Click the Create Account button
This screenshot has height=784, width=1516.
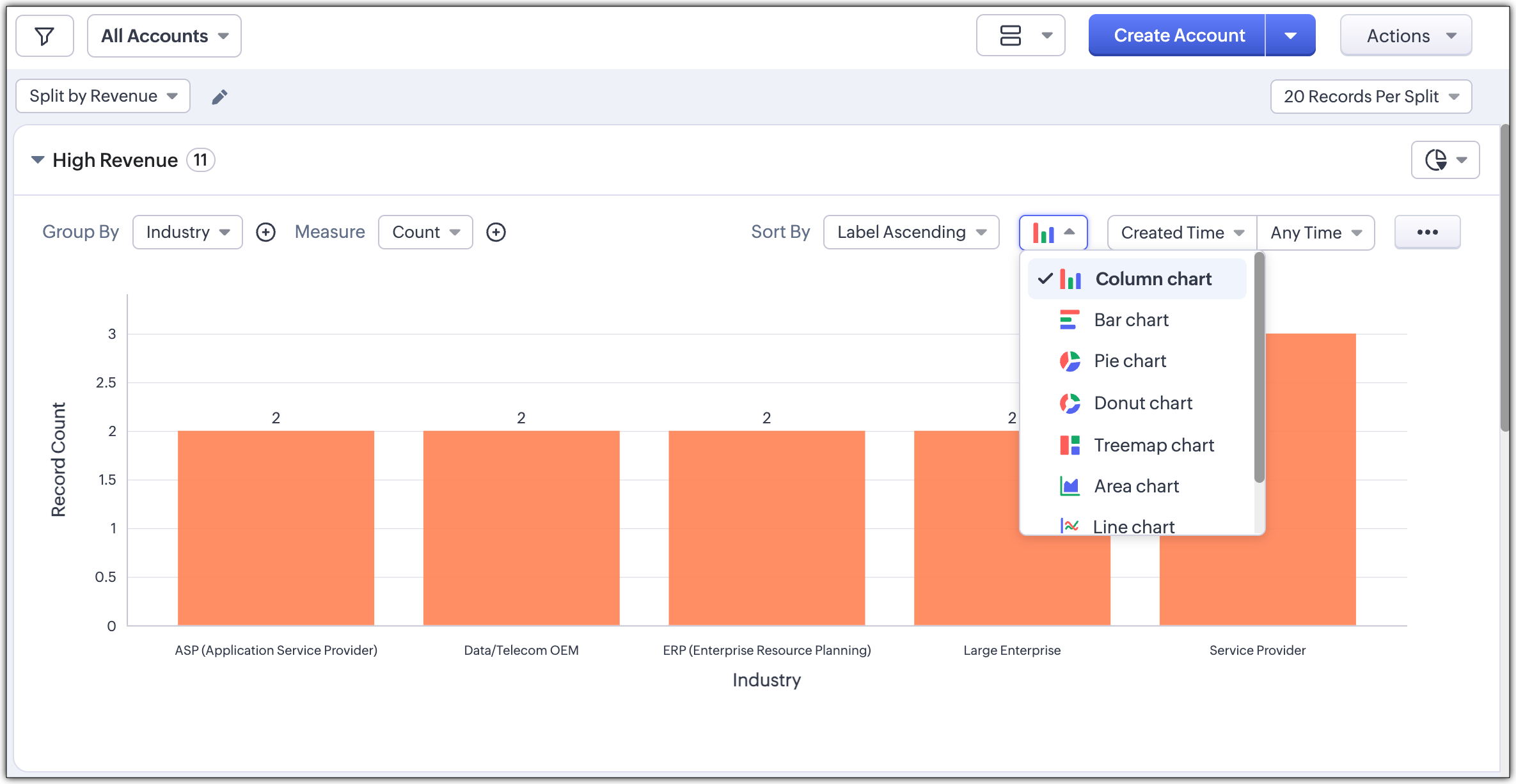point(1178,36)
